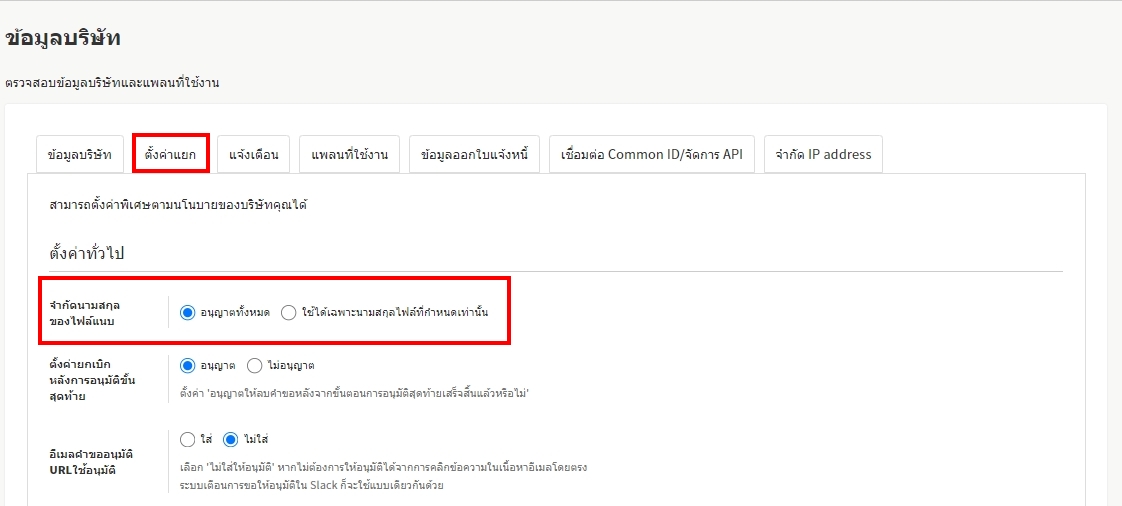Select อนุญาต for cancel after final approval
This screenshot has width=1122, height=506.
(188, 366)
